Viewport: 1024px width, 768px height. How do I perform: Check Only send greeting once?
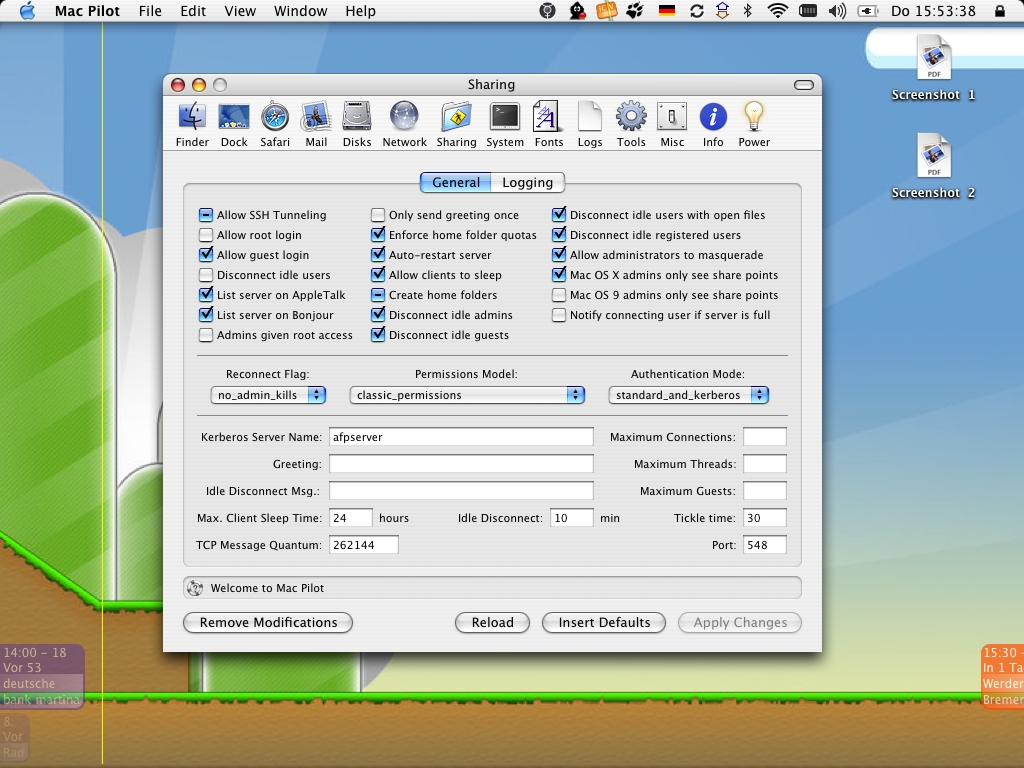[377, 215]
